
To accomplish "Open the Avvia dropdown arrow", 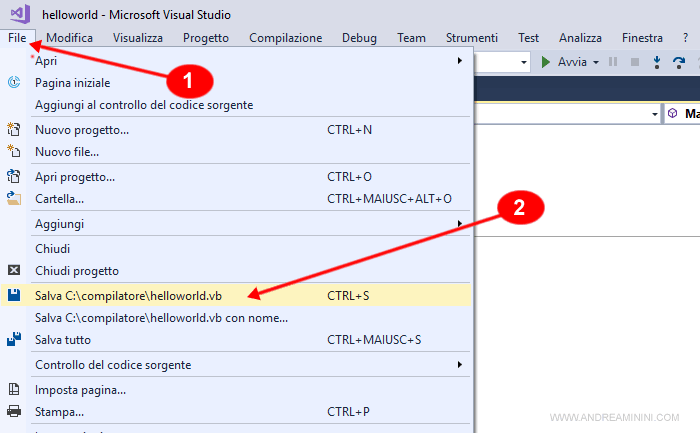I will (596, 62).
